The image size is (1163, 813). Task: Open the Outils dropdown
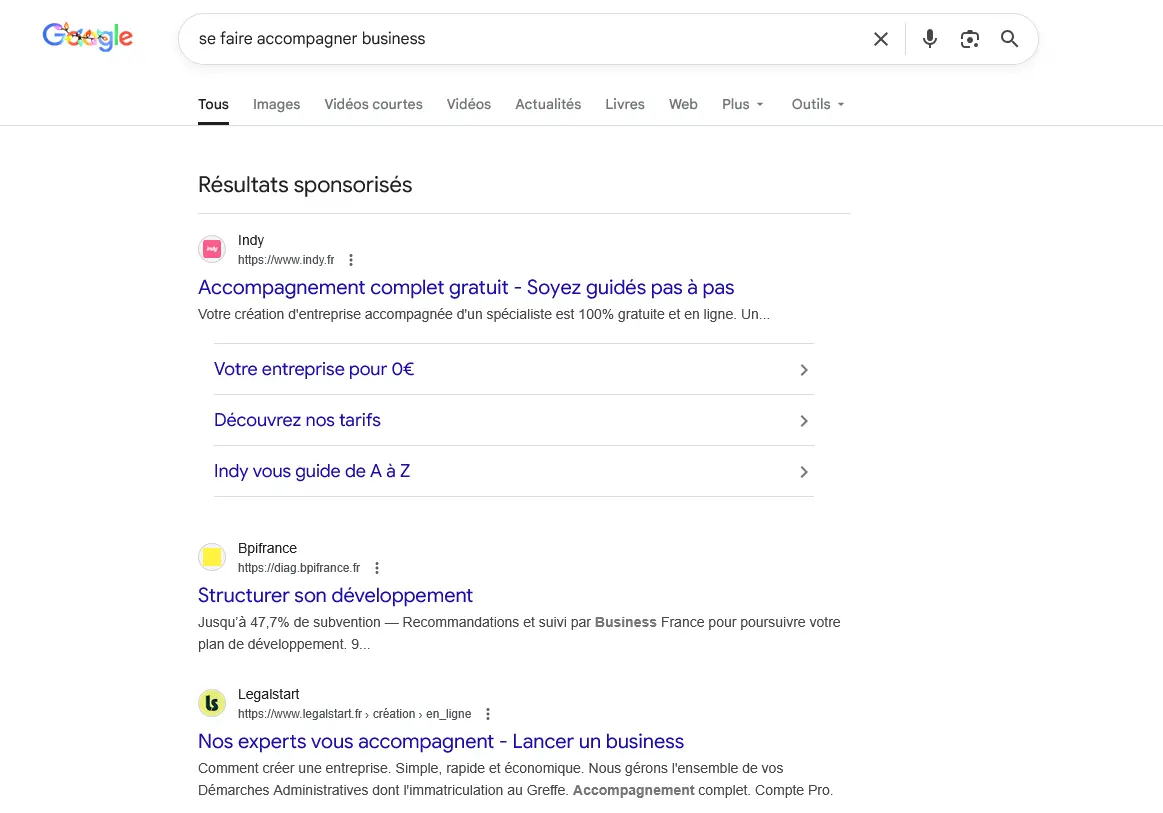pyautogui.click(x=817, y=104)
